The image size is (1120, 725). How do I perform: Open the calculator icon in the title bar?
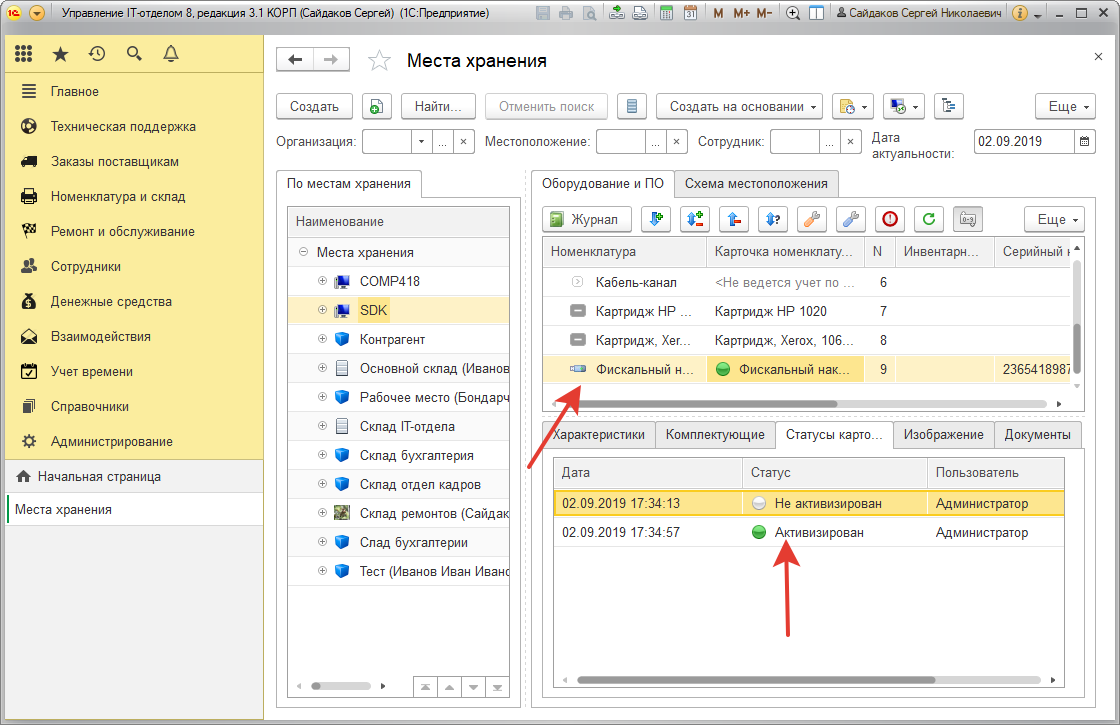[x=666, y=13]
